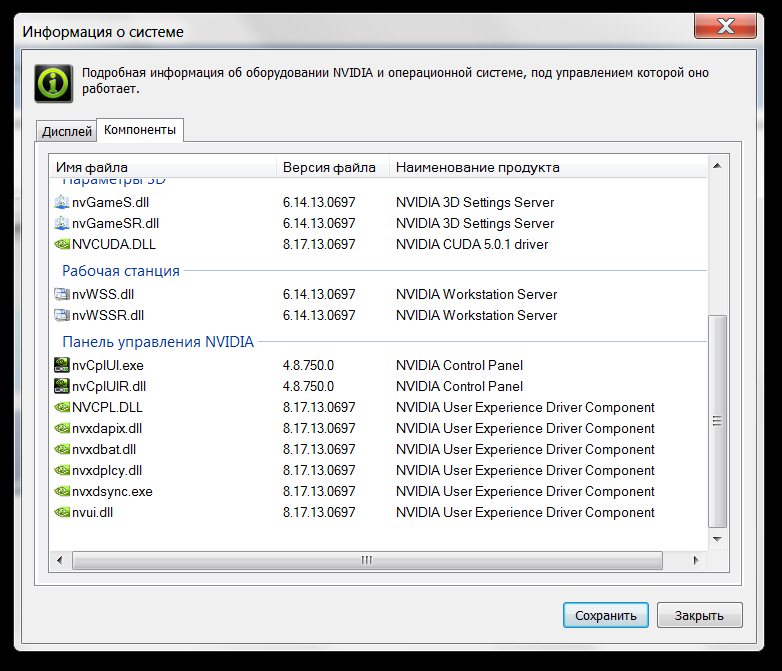This screenshot has height=671, width=782.
Task: Click the nvxdplcy.dll NVIDIA icon
Action: 61,470
